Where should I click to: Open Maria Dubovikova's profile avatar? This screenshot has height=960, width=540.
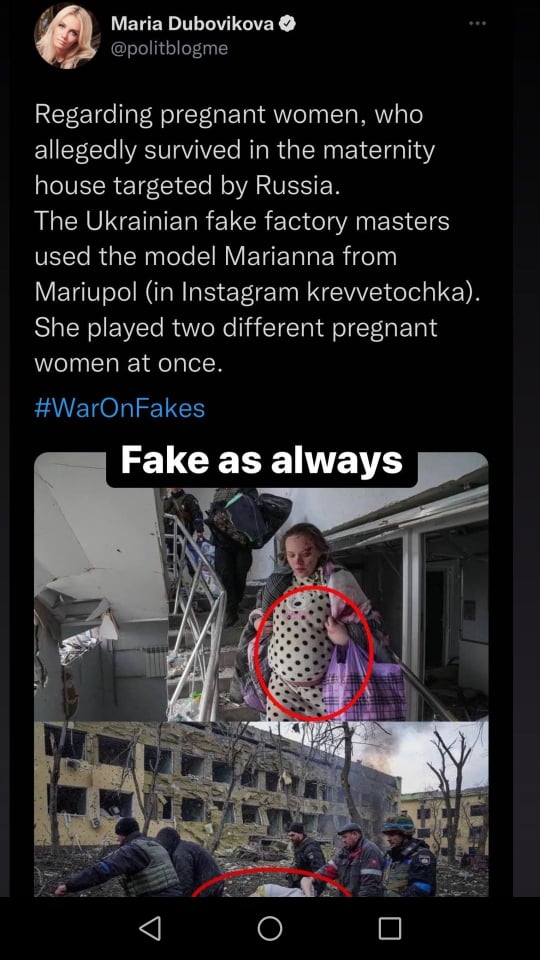tap(67, 36)
